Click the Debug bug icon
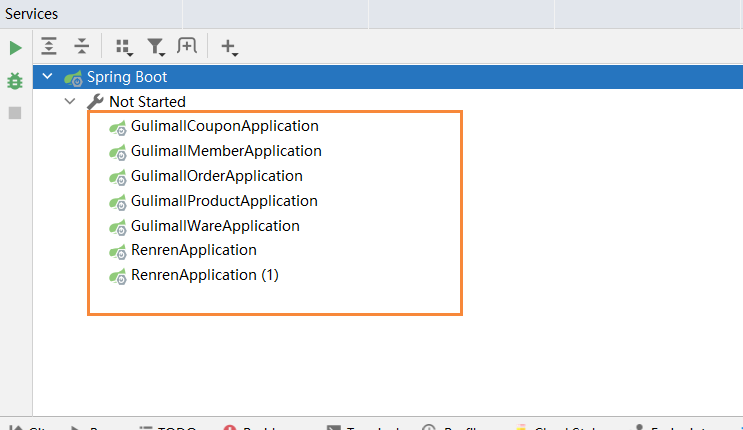The width and height of the screenshot is (743, 430). (x=15, y=80)
